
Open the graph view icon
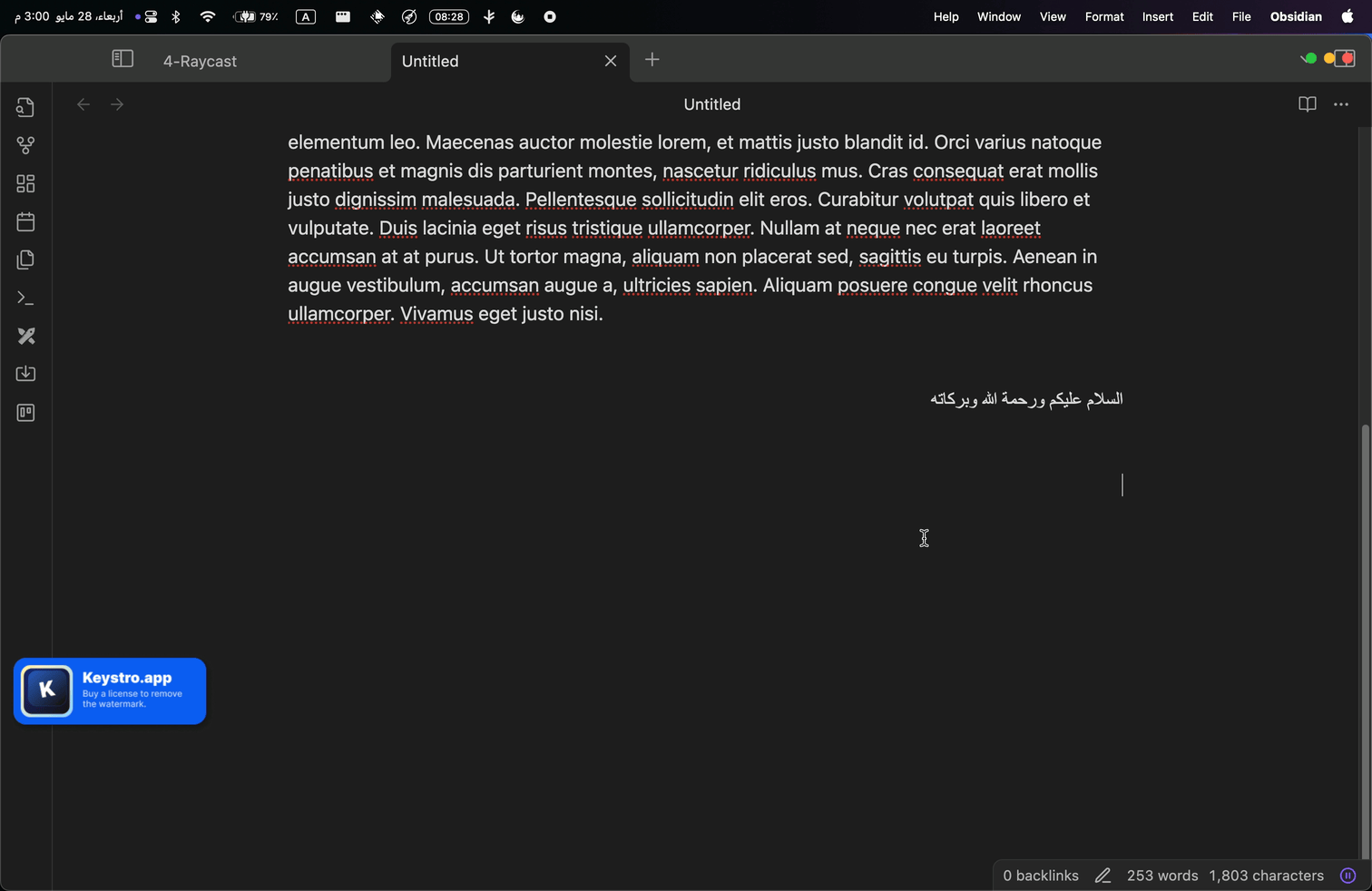point(24,145)
